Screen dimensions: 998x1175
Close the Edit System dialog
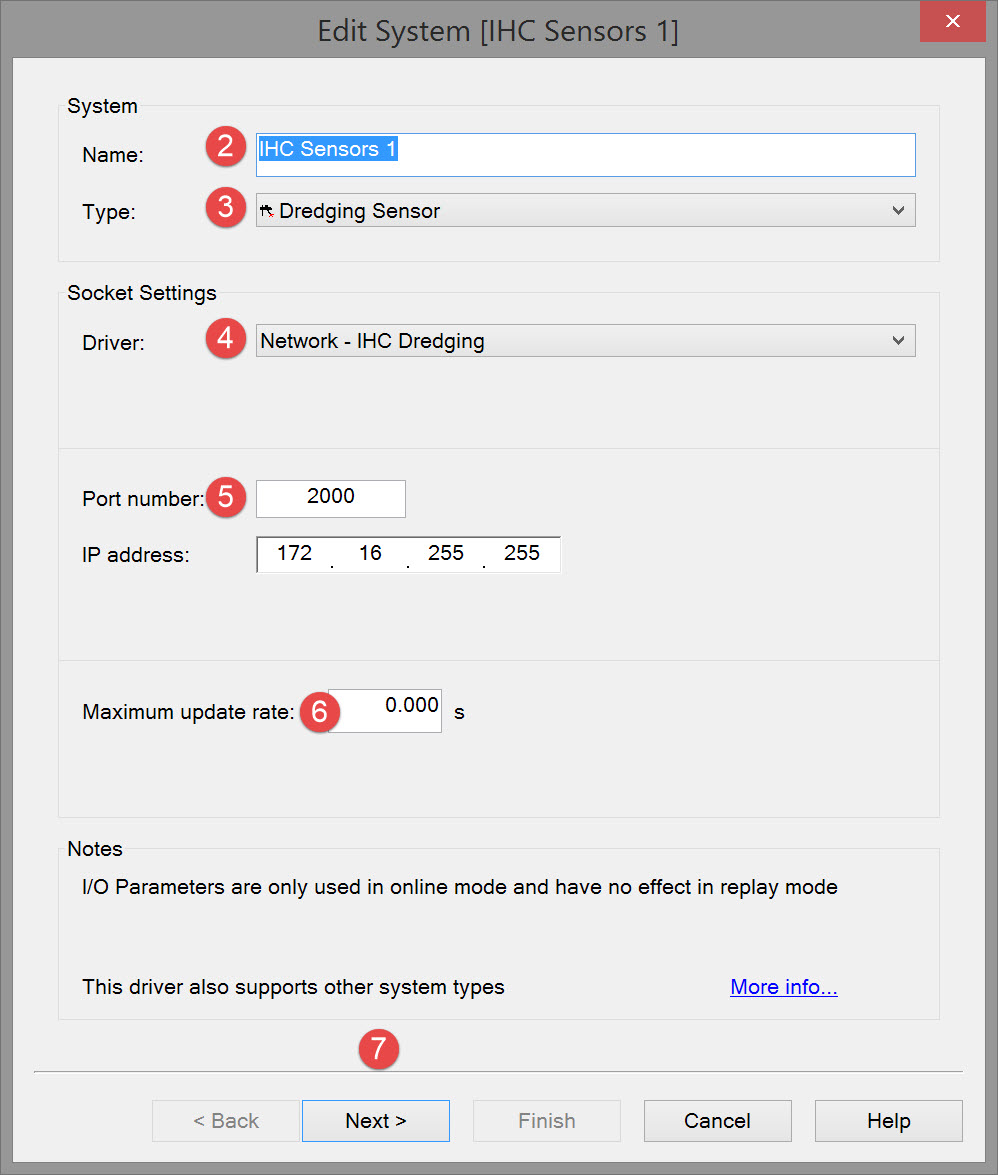pyautogui.click(x=953, y=21)
